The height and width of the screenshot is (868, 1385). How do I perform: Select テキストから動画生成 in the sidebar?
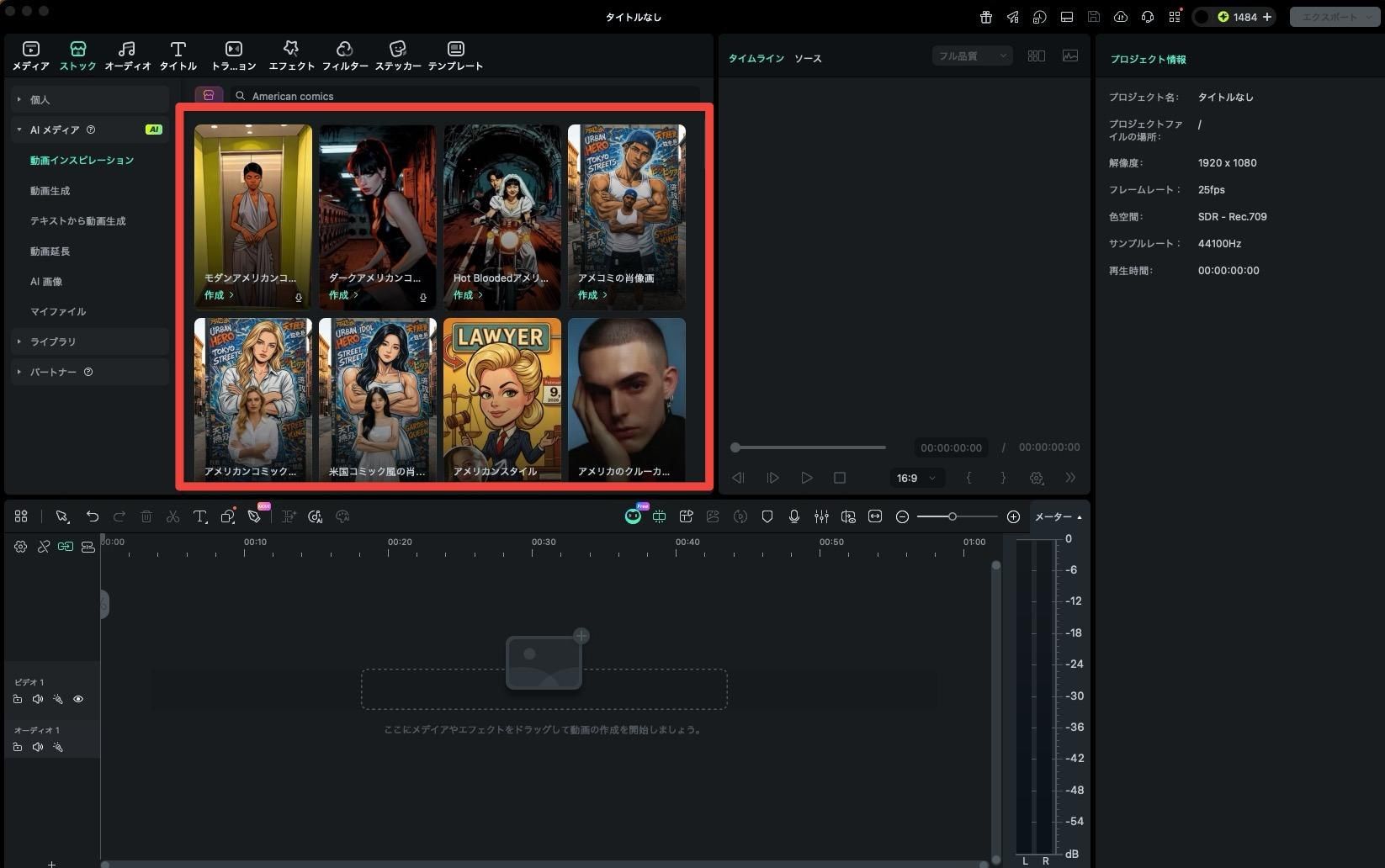pos(78,221)
